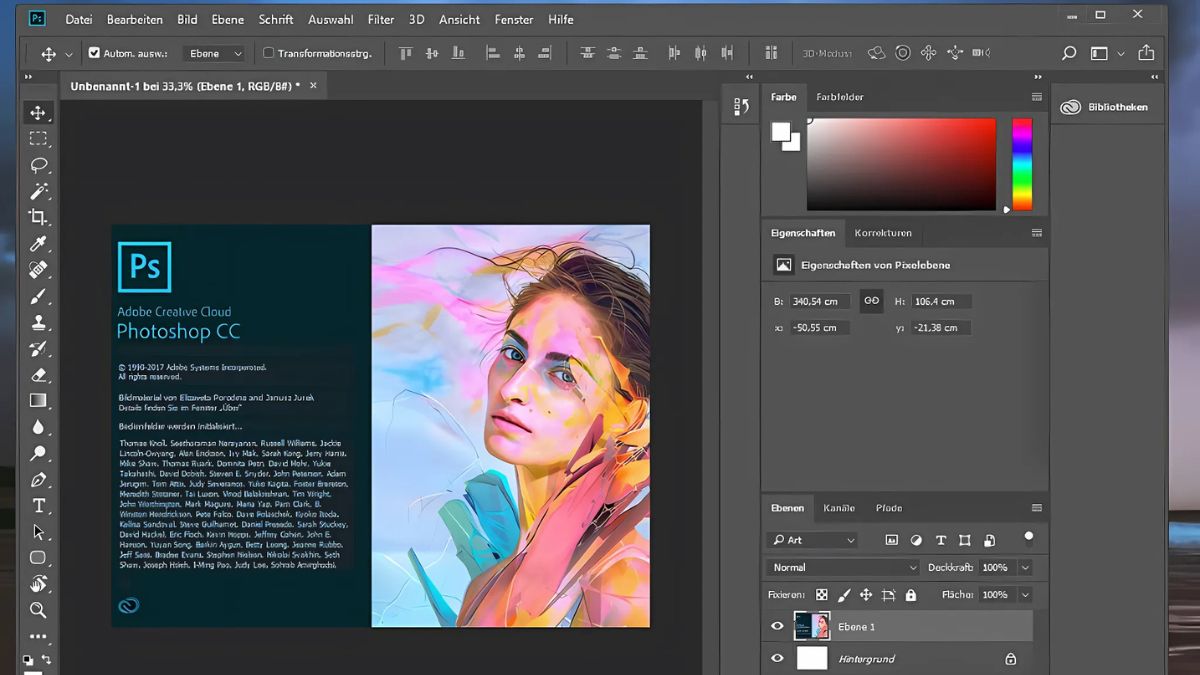This screenshot has width=1200, height=675.
Task: Open the Ebenen panel flyout menu
Action: click(x=1037, y=508)
